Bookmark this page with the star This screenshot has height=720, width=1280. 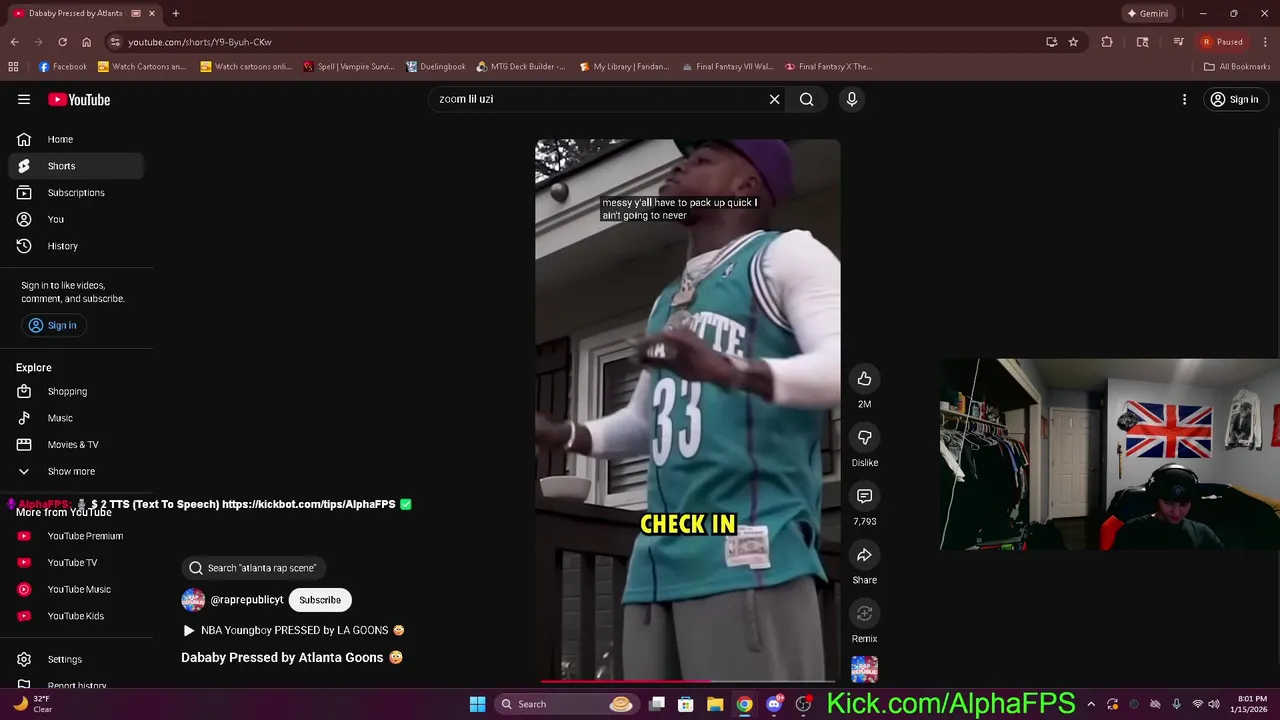point(1073,42)
